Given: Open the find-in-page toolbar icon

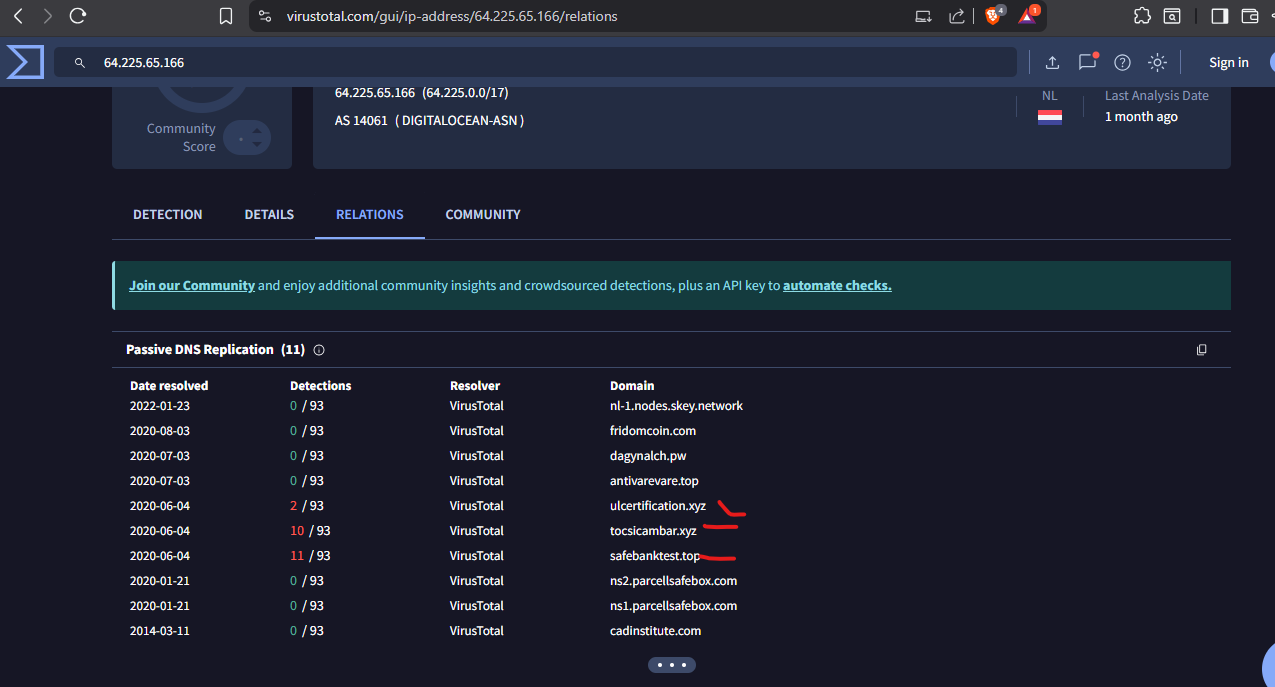Looking at the screenshot, I should [x=1171, y=16].
